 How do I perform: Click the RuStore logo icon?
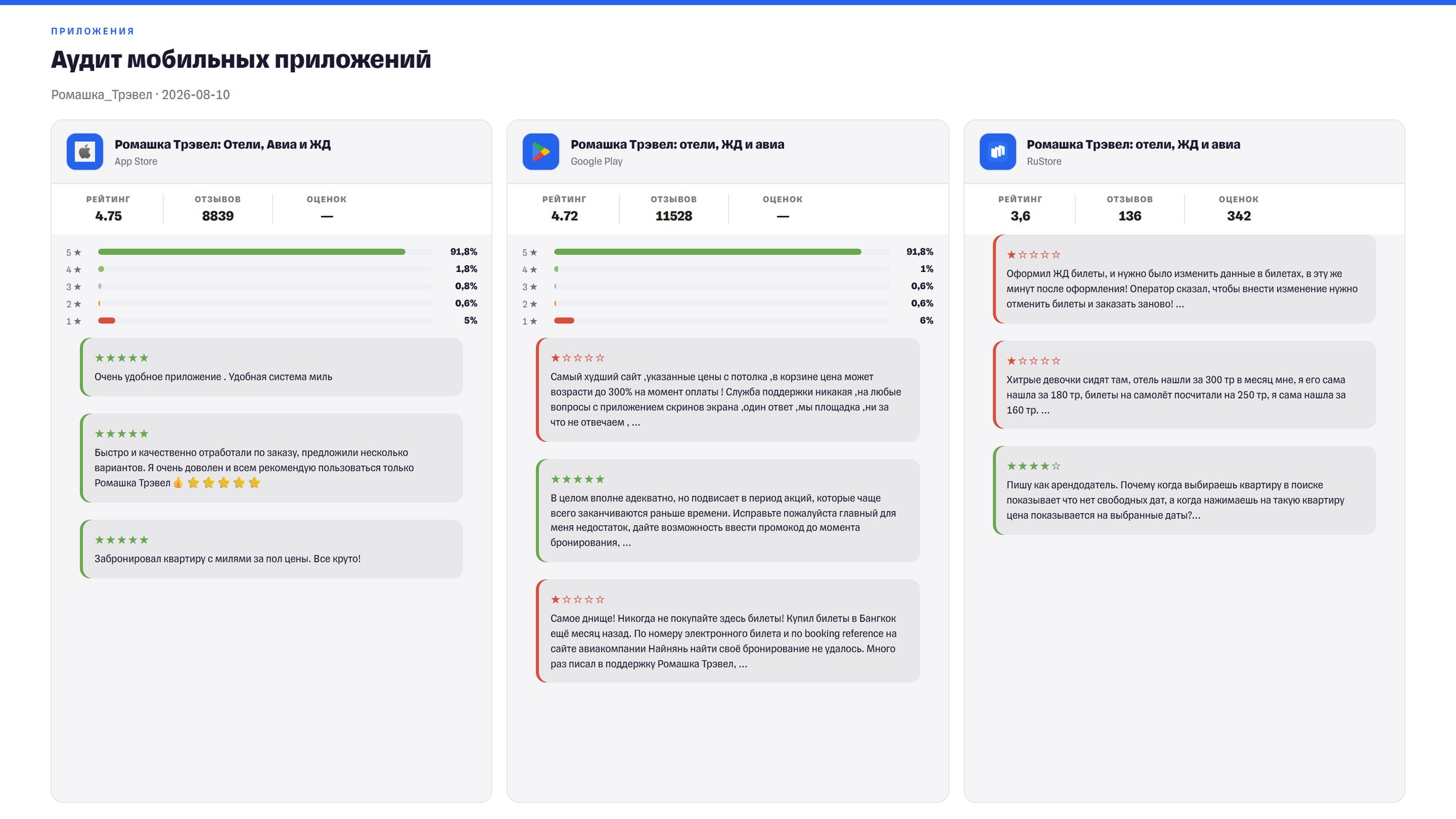(x=998, y=152)
